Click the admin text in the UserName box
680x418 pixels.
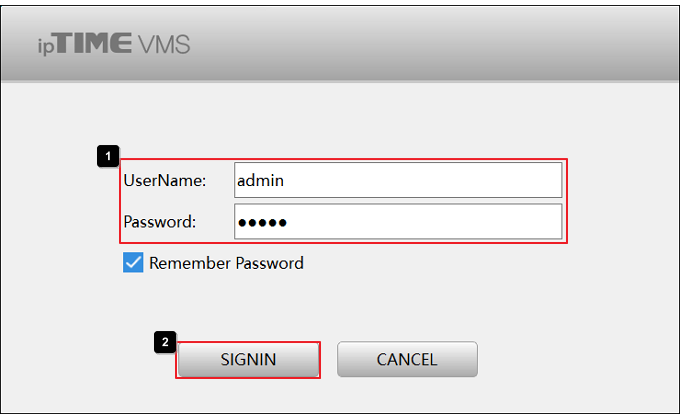click(260, 180)
